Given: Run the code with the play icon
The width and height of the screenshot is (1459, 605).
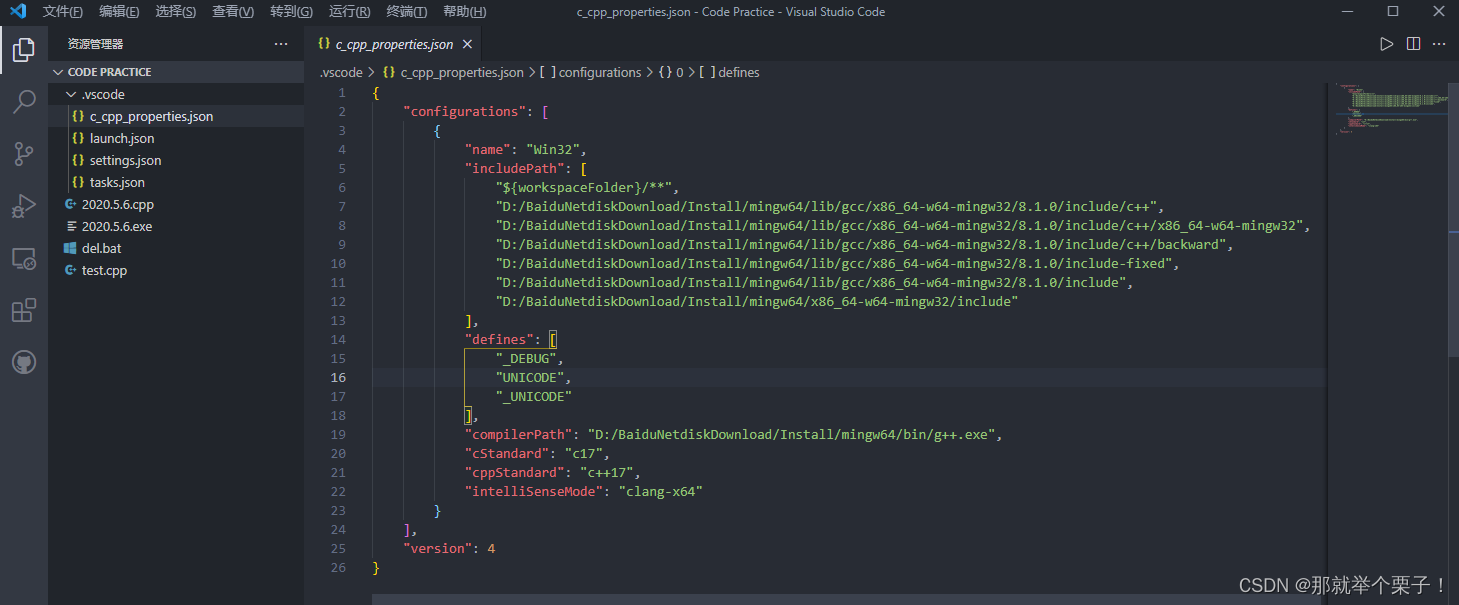Looking at the screenshot, I should [x=1386, y=44].
